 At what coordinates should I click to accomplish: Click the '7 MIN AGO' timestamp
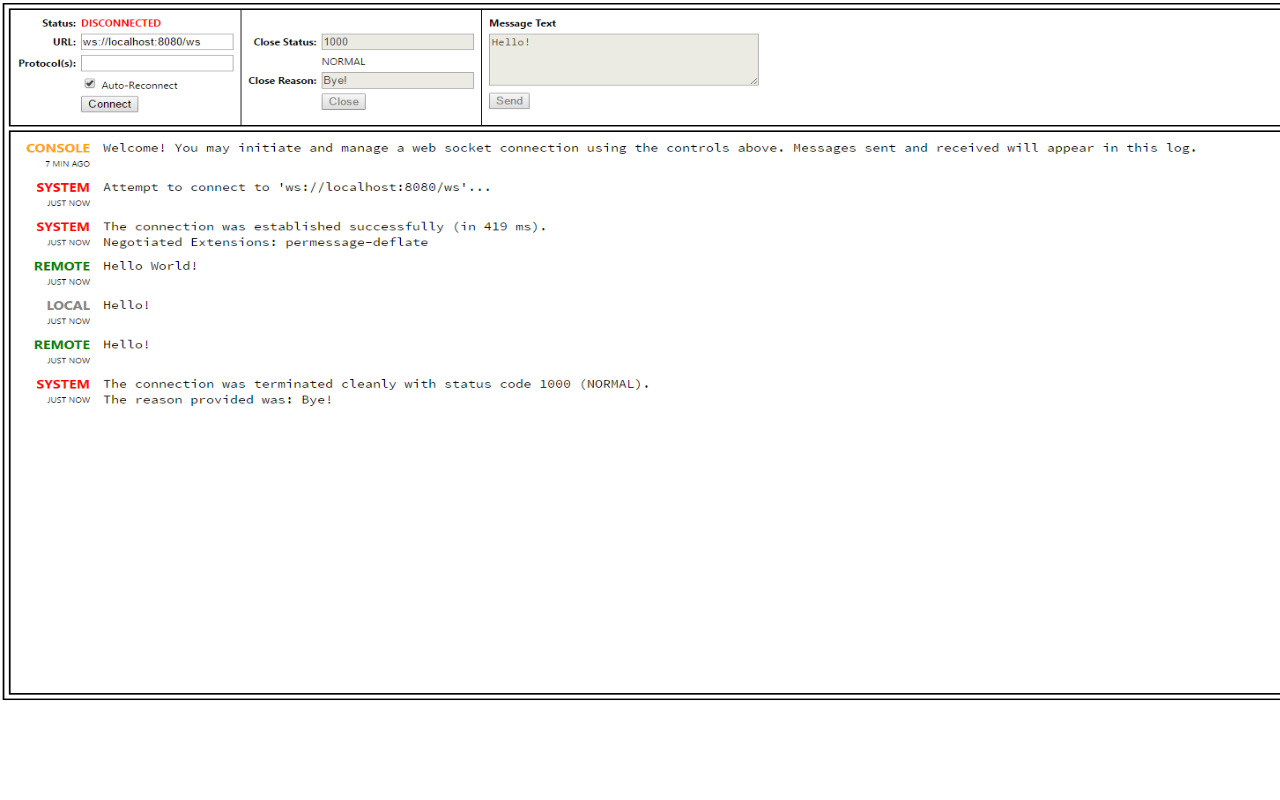point(67,164)
